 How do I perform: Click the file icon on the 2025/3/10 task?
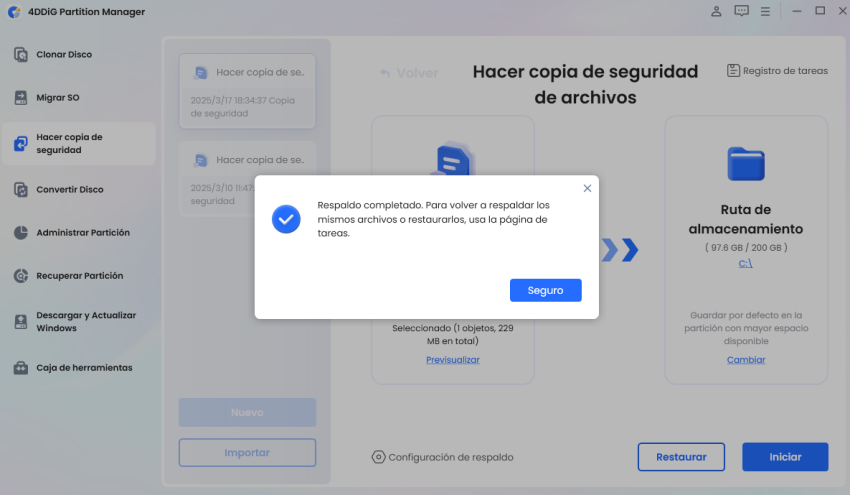pyautogui.click(x=201, y=160)
